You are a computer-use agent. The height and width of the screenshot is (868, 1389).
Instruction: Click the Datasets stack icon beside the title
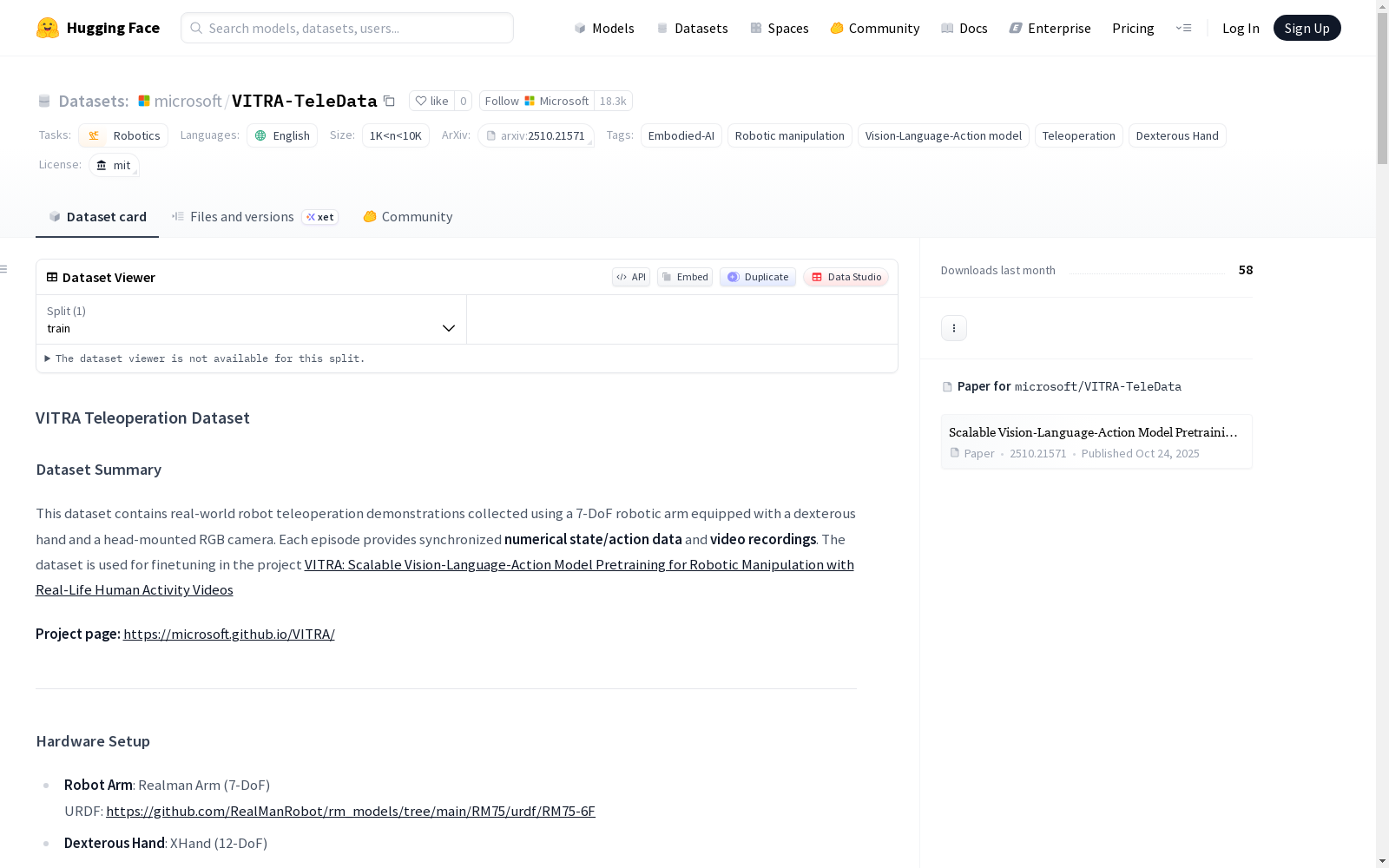(44, 101)
